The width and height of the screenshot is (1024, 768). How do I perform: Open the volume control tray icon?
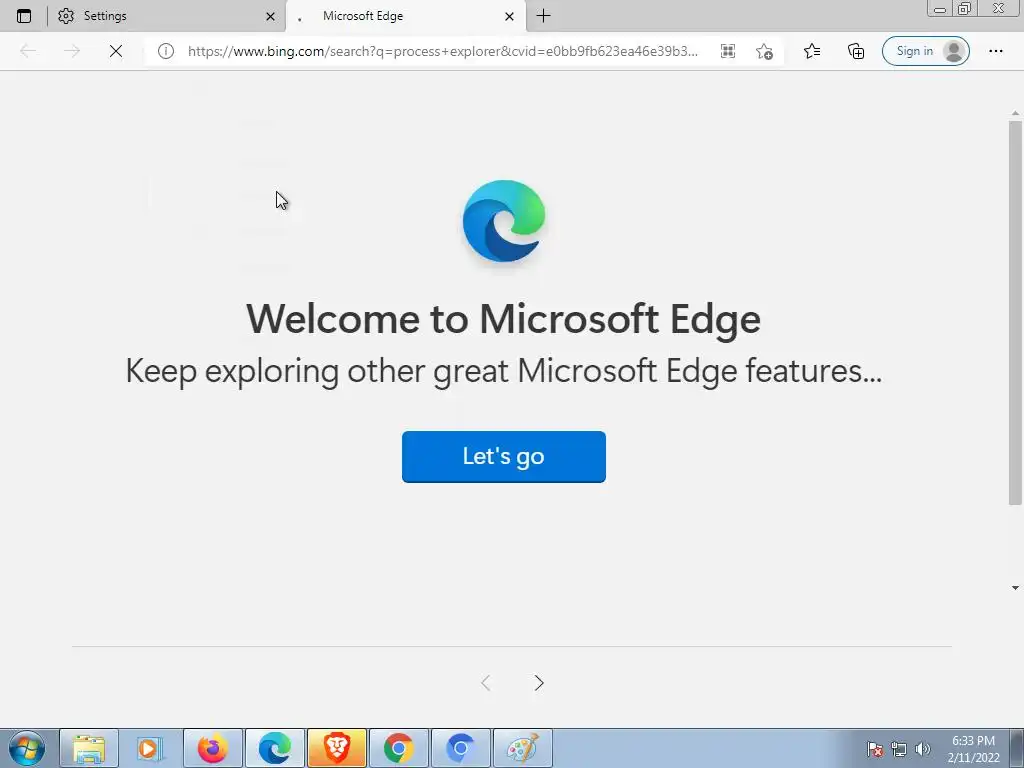(922, 749)
